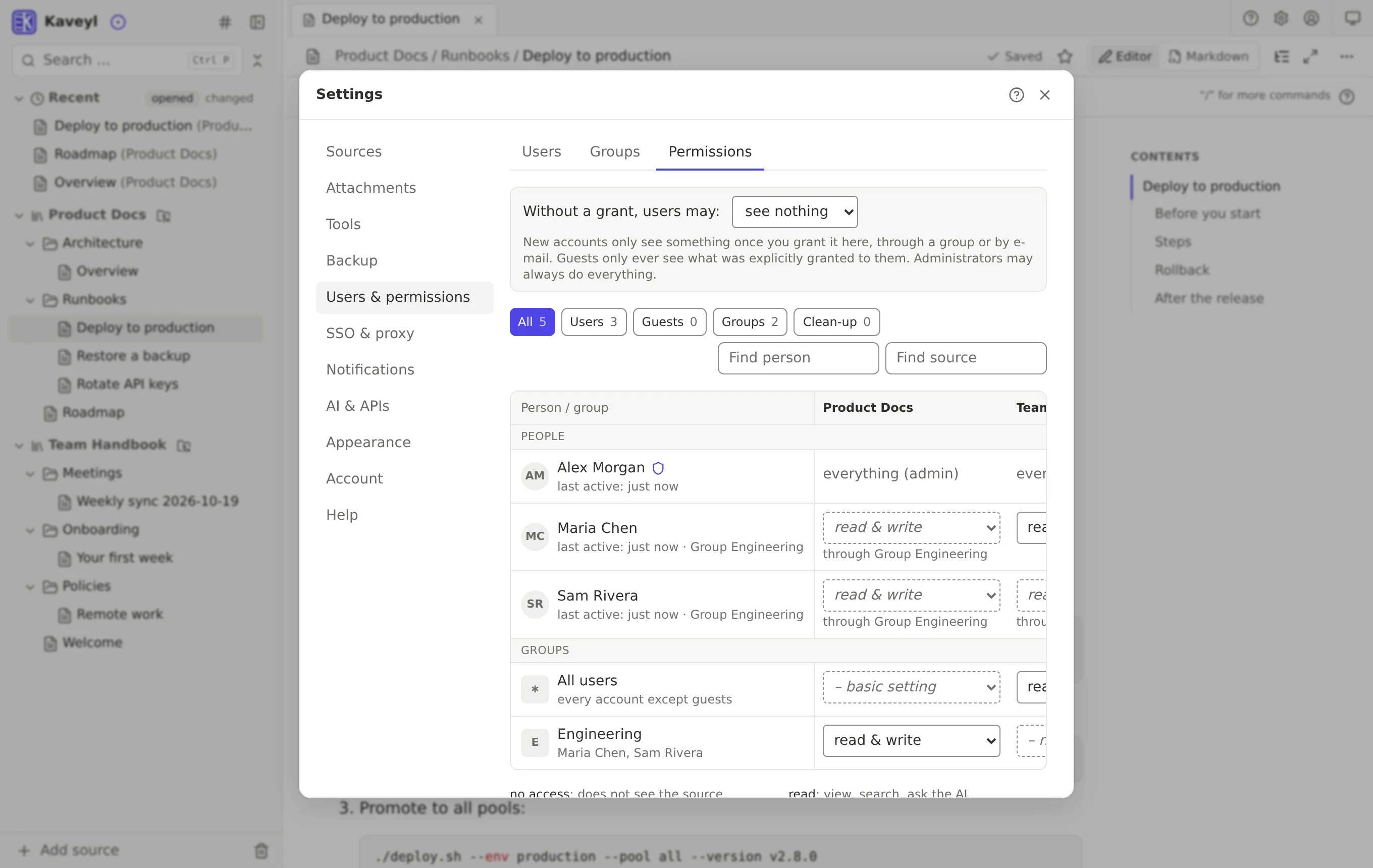
Task: Open Notifications settings section
Action: tap(404, 370)
